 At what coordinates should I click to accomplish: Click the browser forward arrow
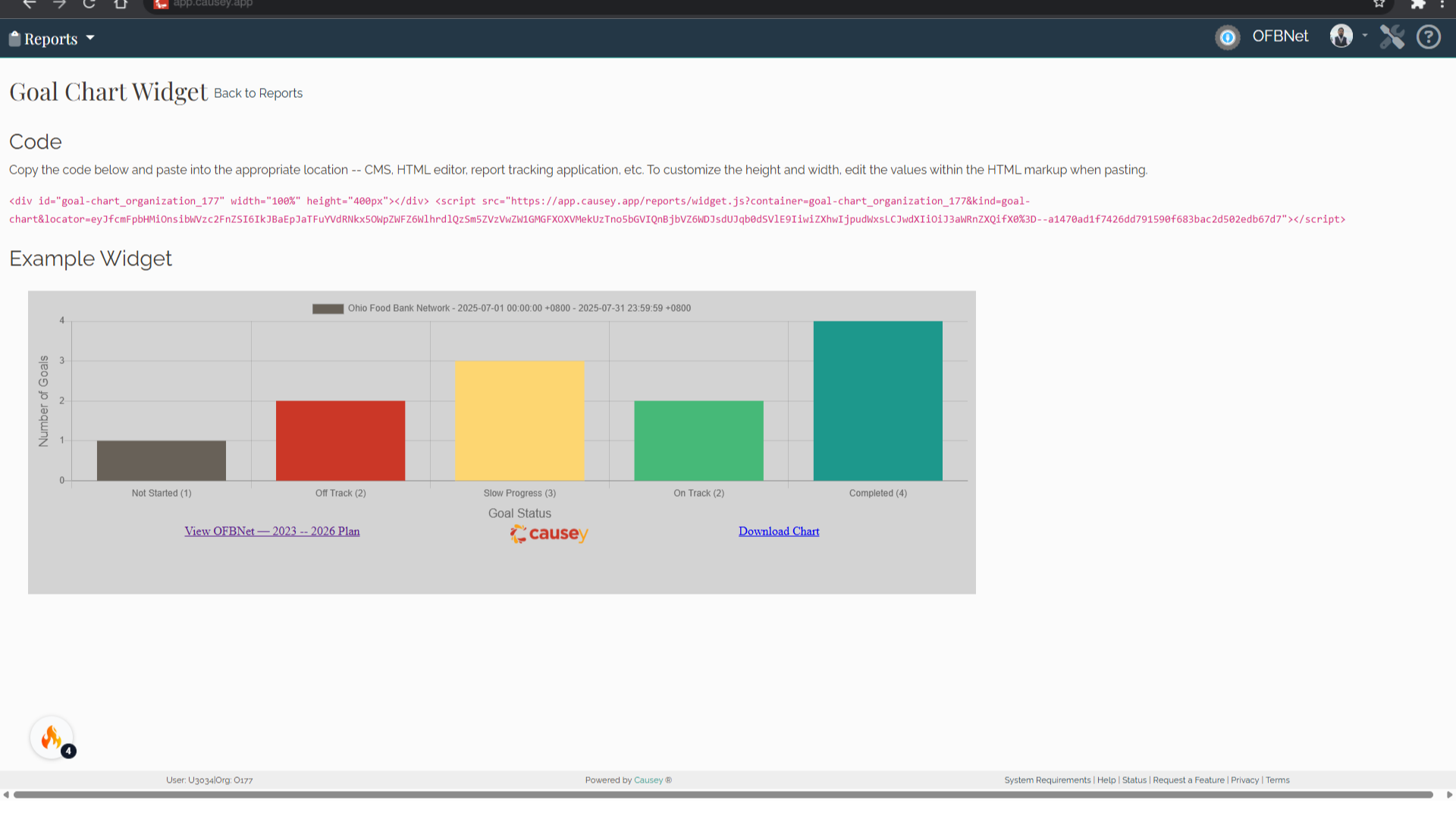point(59,4)
